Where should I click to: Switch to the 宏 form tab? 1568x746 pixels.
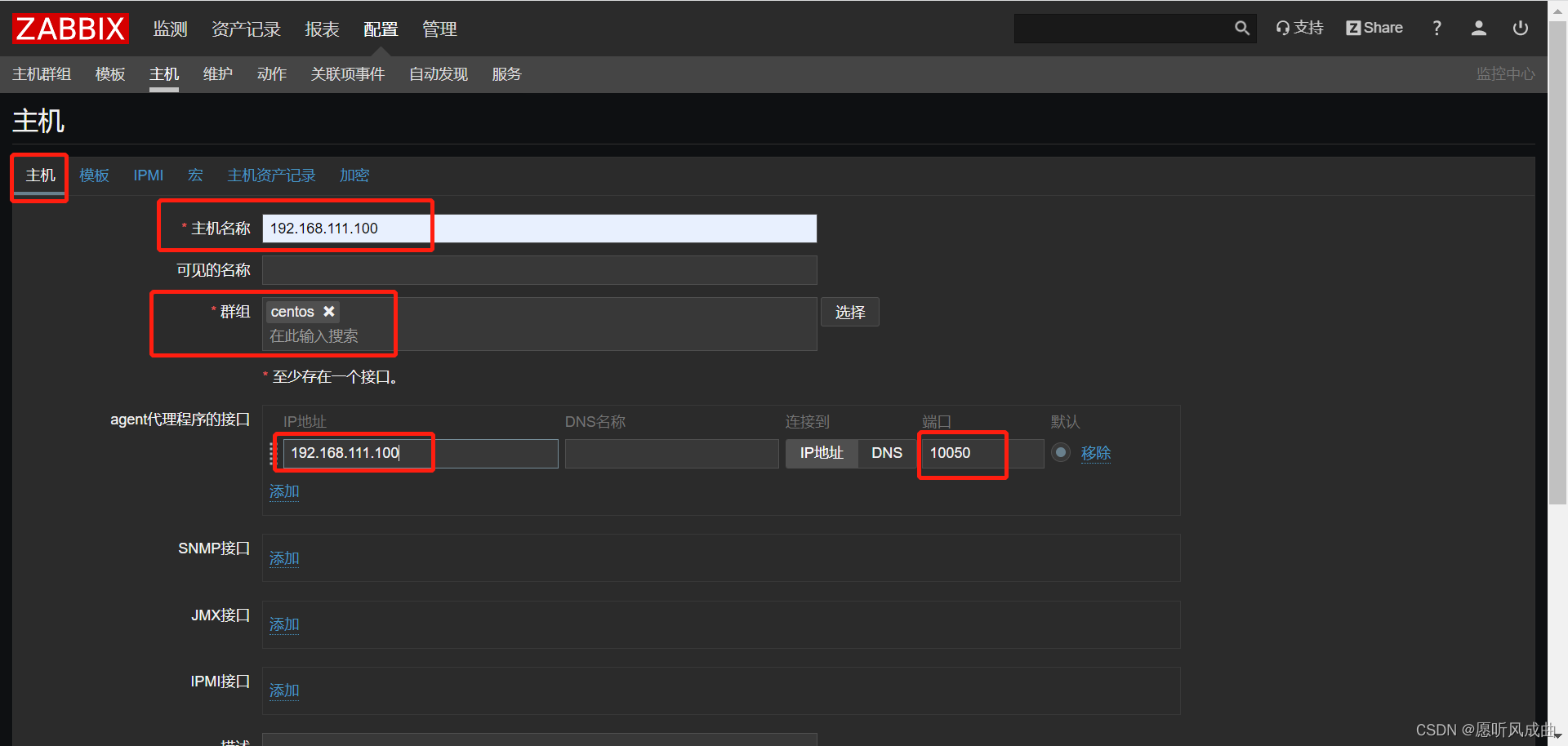195,175
